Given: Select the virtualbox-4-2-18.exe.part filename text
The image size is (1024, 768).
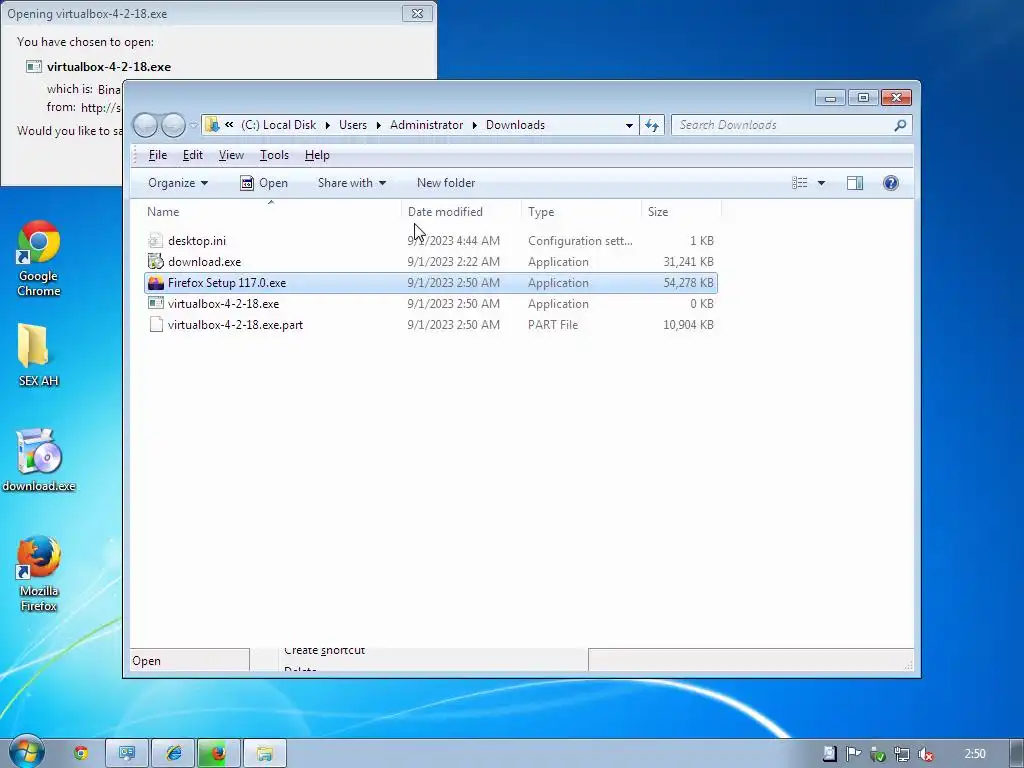Looking at the screenshot, I should pos(235,325).
